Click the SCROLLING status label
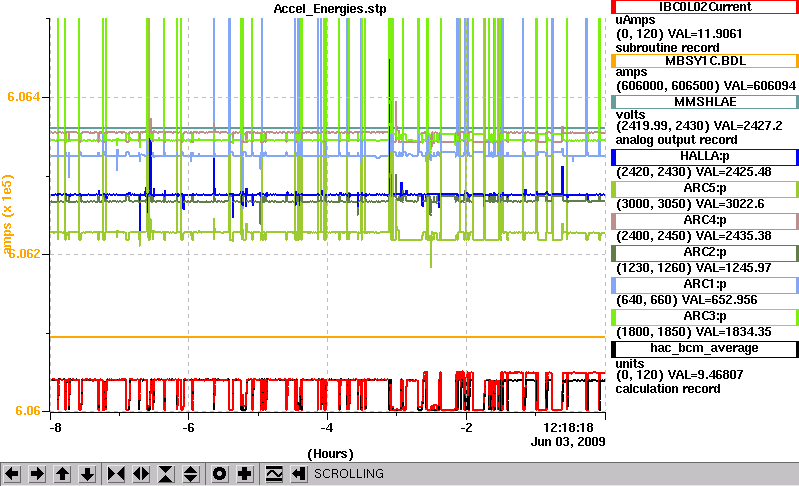The width and height of the screenshot is (799, 486). [349, 474]
